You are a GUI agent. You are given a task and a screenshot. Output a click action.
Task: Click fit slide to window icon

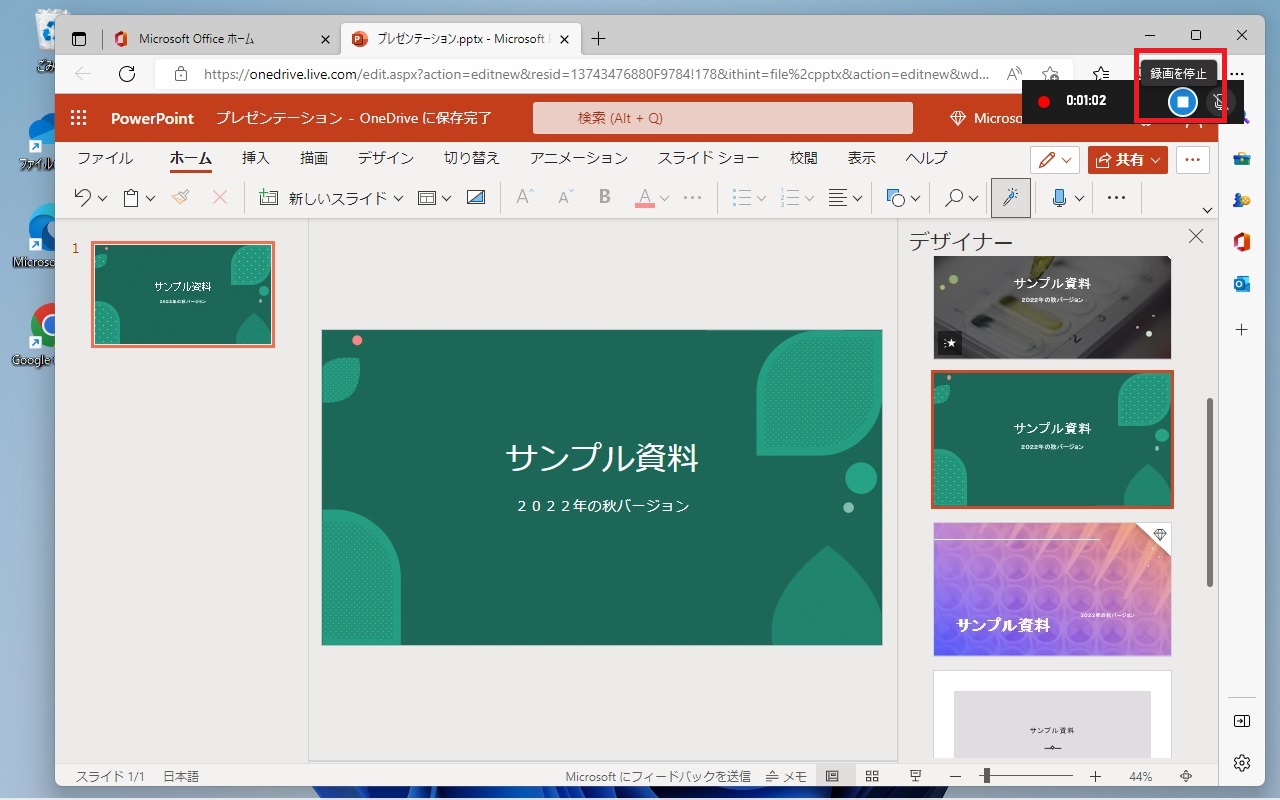[x=1186, y=776]
